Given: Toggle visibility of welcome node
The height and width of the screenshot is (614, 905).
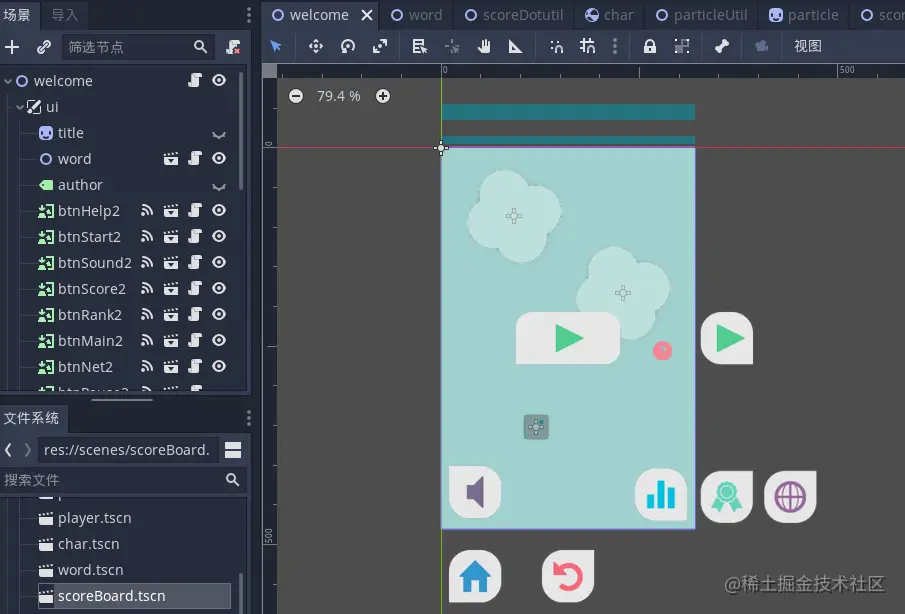Looking at the screenshot, I should point(219,80).
